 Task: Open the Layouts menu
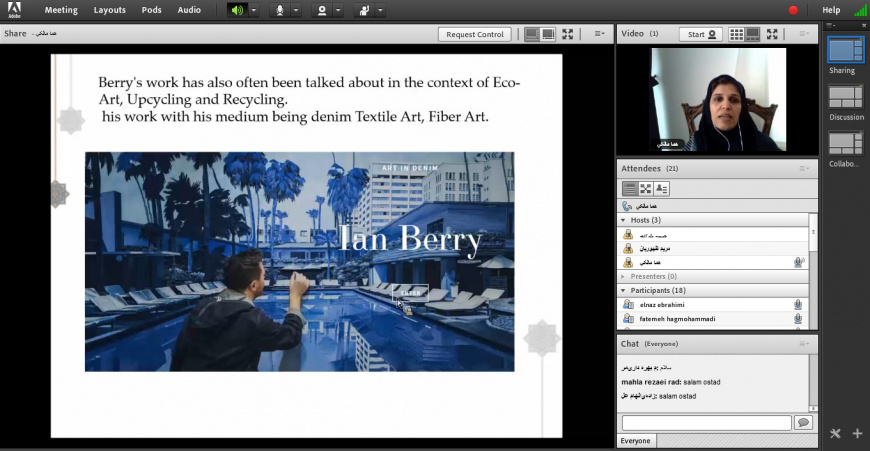point(110,10)
